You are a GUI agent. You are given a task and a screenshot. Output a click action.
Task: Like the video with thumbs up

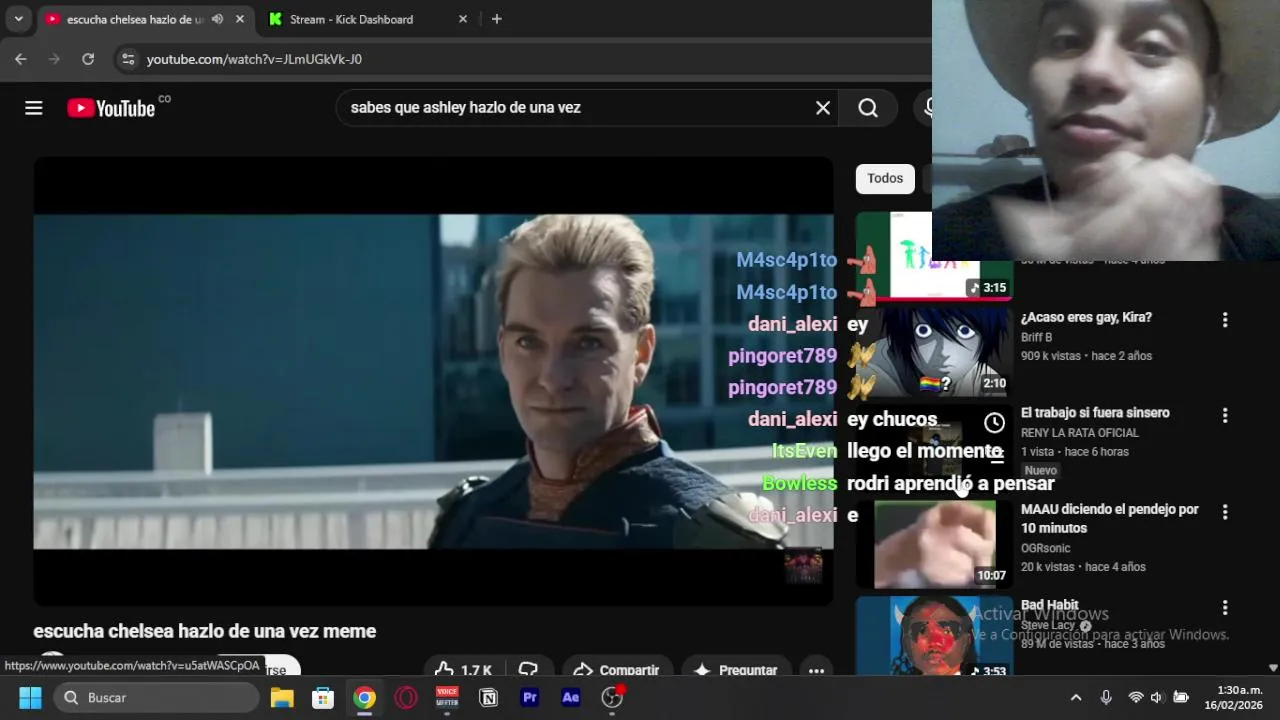click(464, 670)
